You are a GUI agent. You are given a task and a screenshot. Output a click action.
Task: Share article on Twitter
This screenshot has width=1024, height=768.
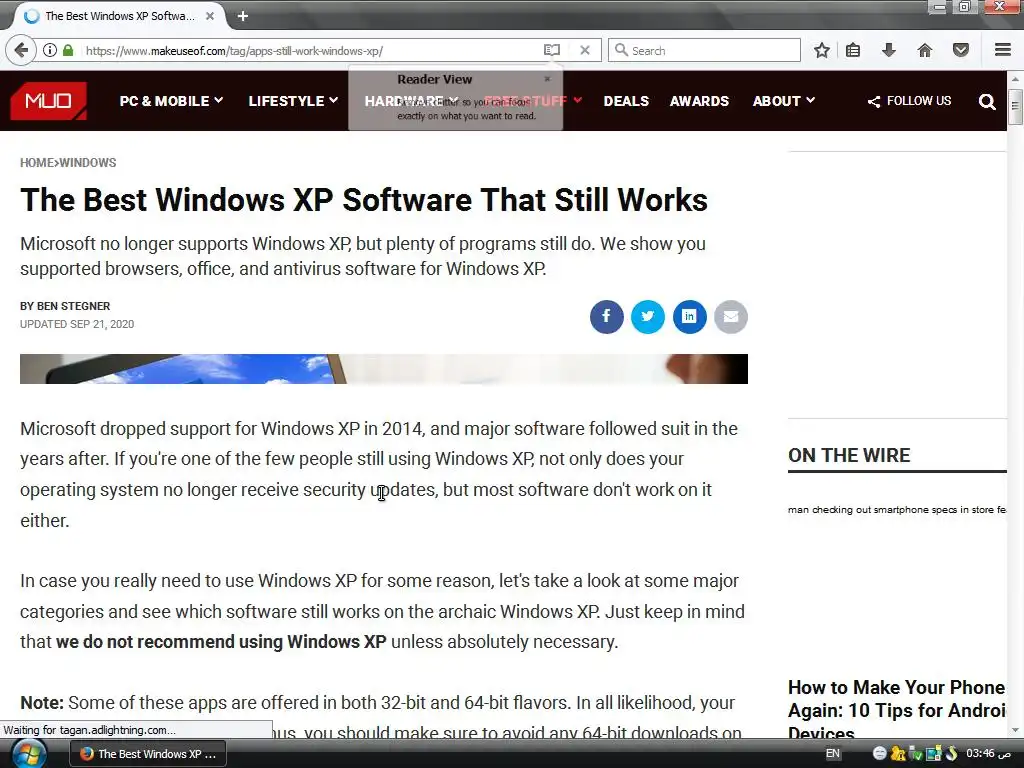pyautogui.click(x=648, y=317)
